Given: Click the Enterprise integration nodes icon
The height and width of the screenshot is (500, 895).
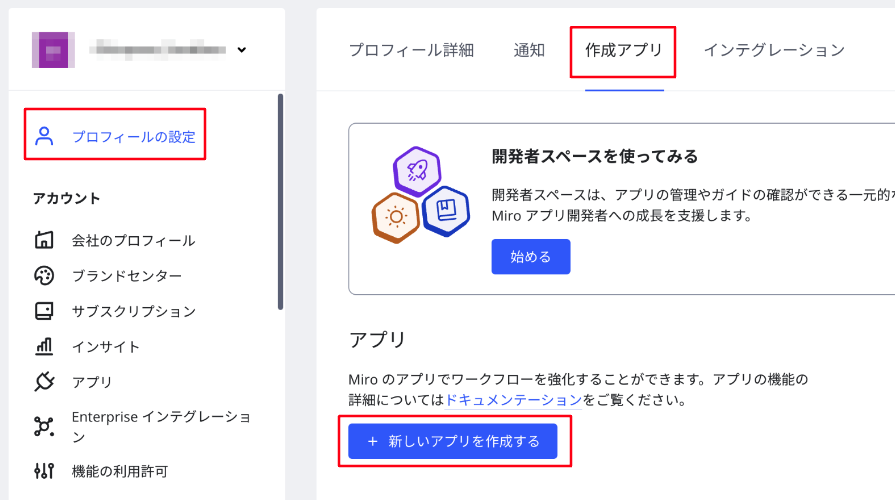Looking at the screenshot, I should 44,426.
